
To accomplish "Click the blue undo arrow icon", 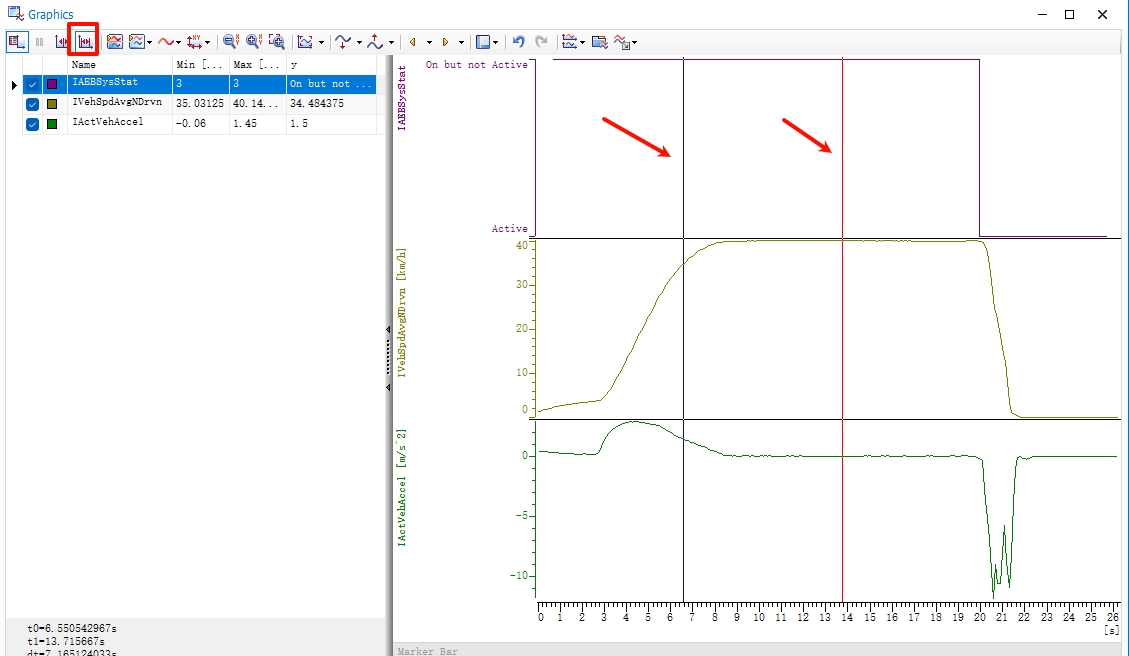I will (518, 42).
